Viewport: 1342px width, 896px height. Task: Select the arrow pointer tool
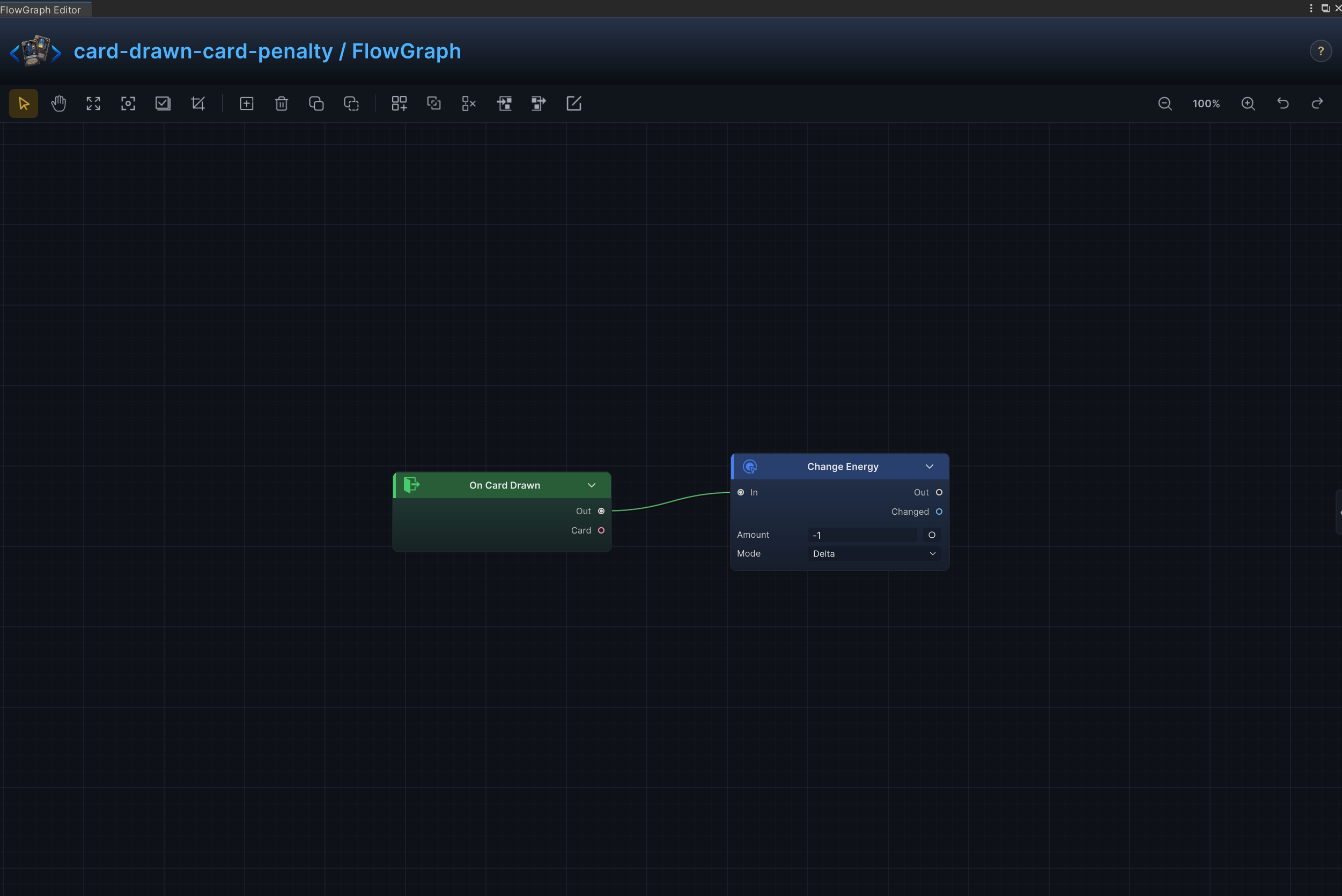click(x=24, y=103)
